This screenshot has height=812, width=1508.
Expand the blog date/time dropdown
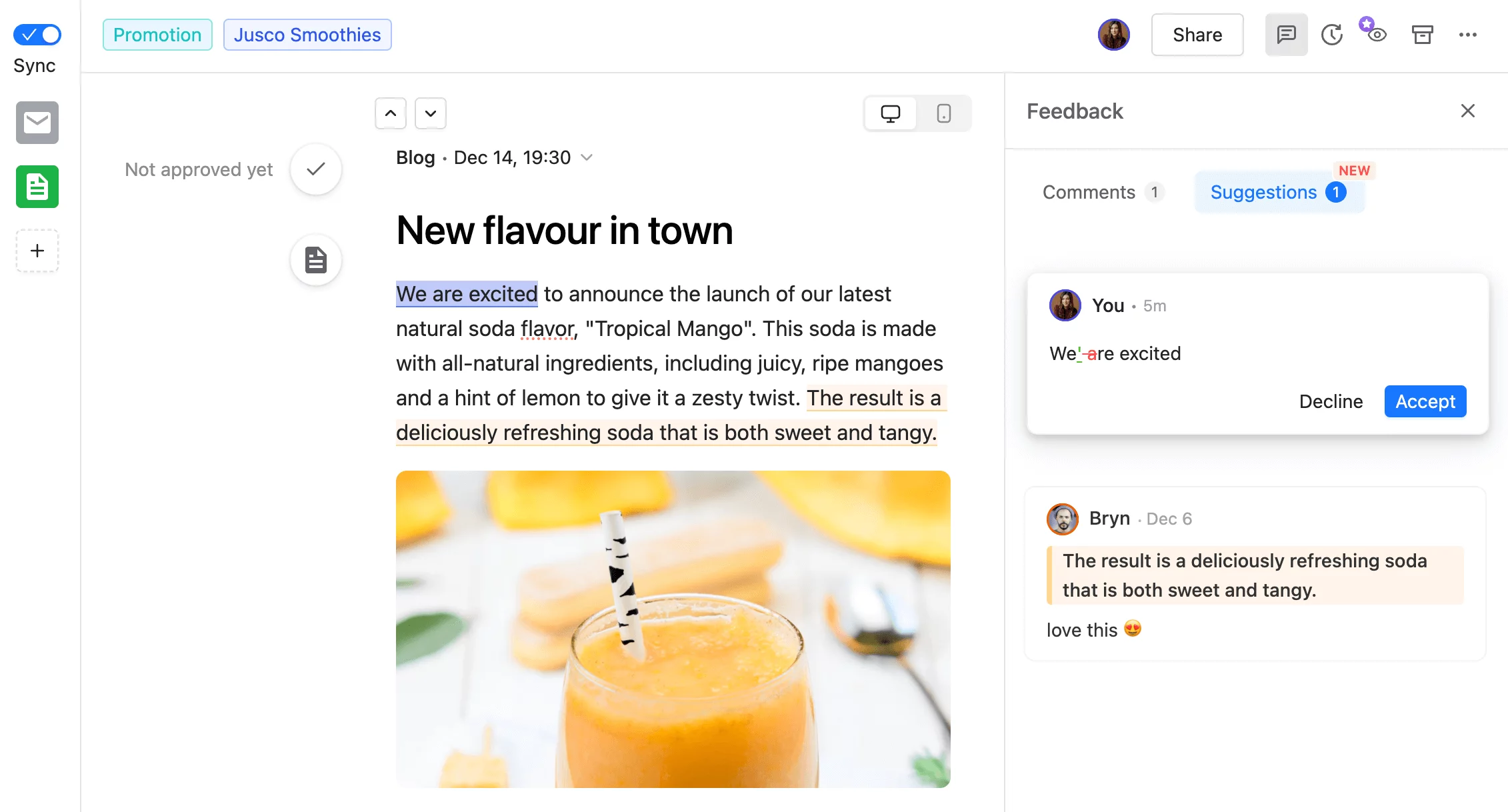(589, 157)
